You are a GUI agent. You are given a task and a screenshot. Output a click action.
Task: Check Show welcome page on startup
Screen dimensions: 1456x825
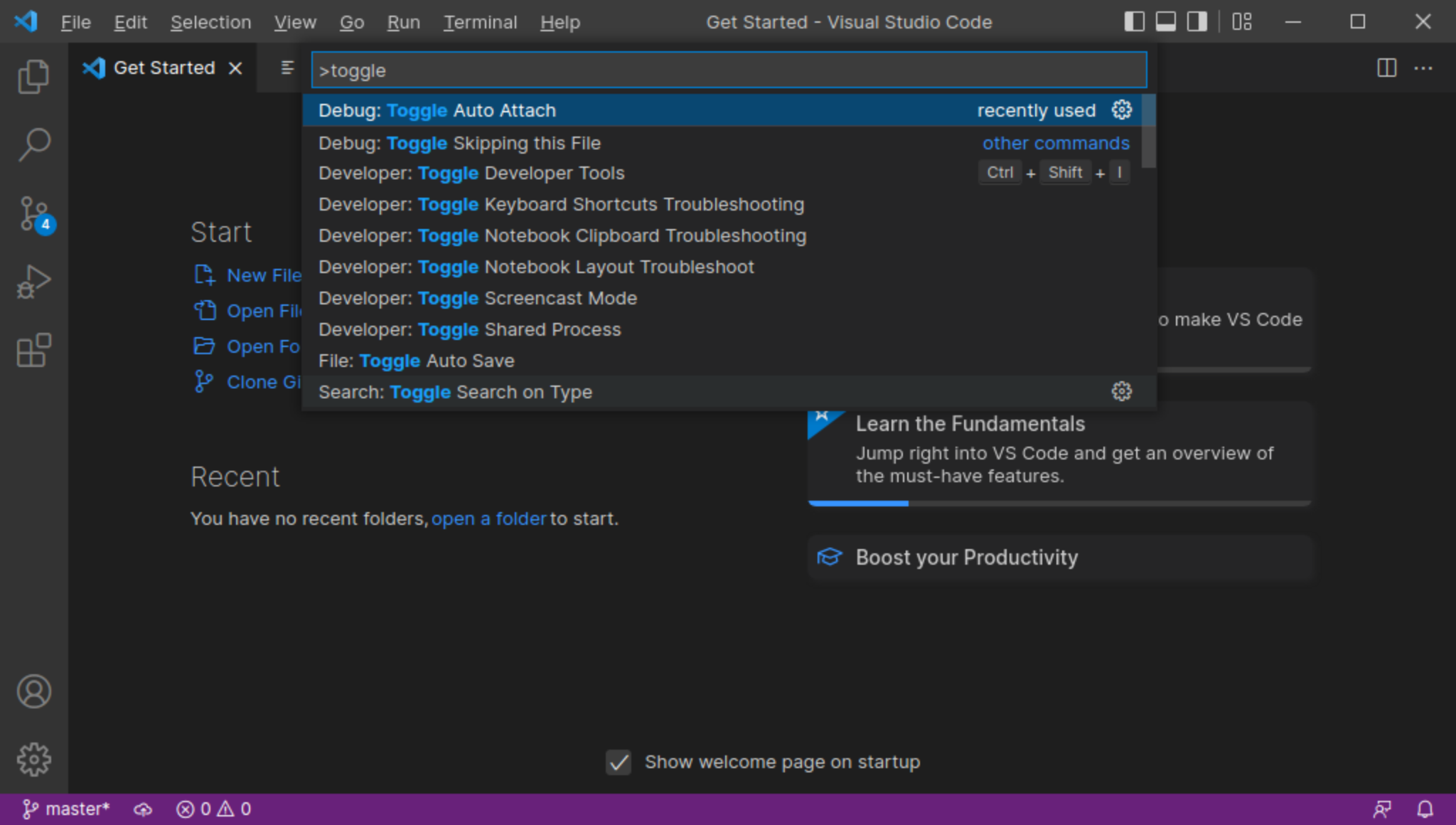617,762
